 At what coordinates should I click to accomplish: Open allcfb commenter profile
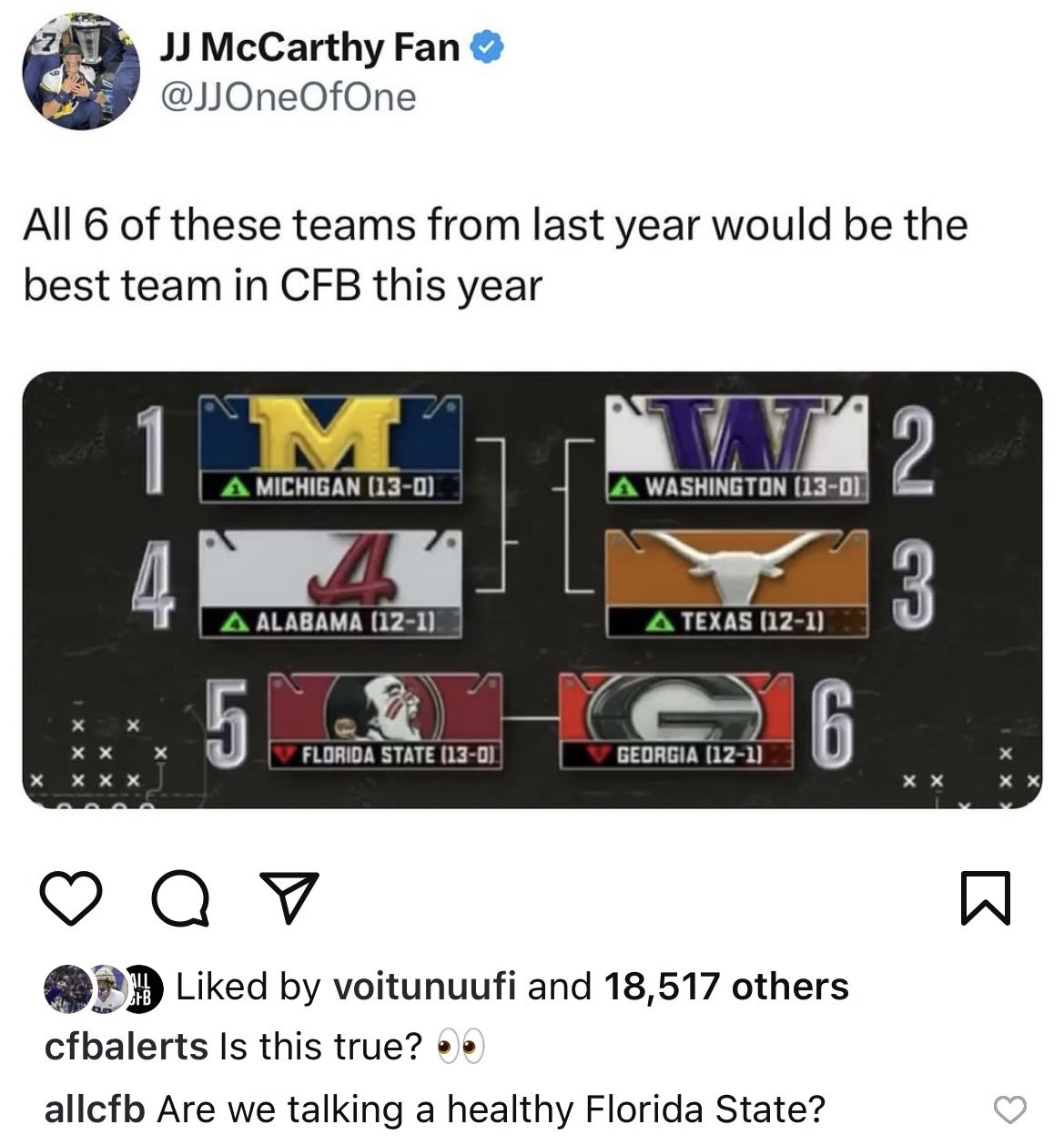pyautogui.click(x=94, y=1110)
